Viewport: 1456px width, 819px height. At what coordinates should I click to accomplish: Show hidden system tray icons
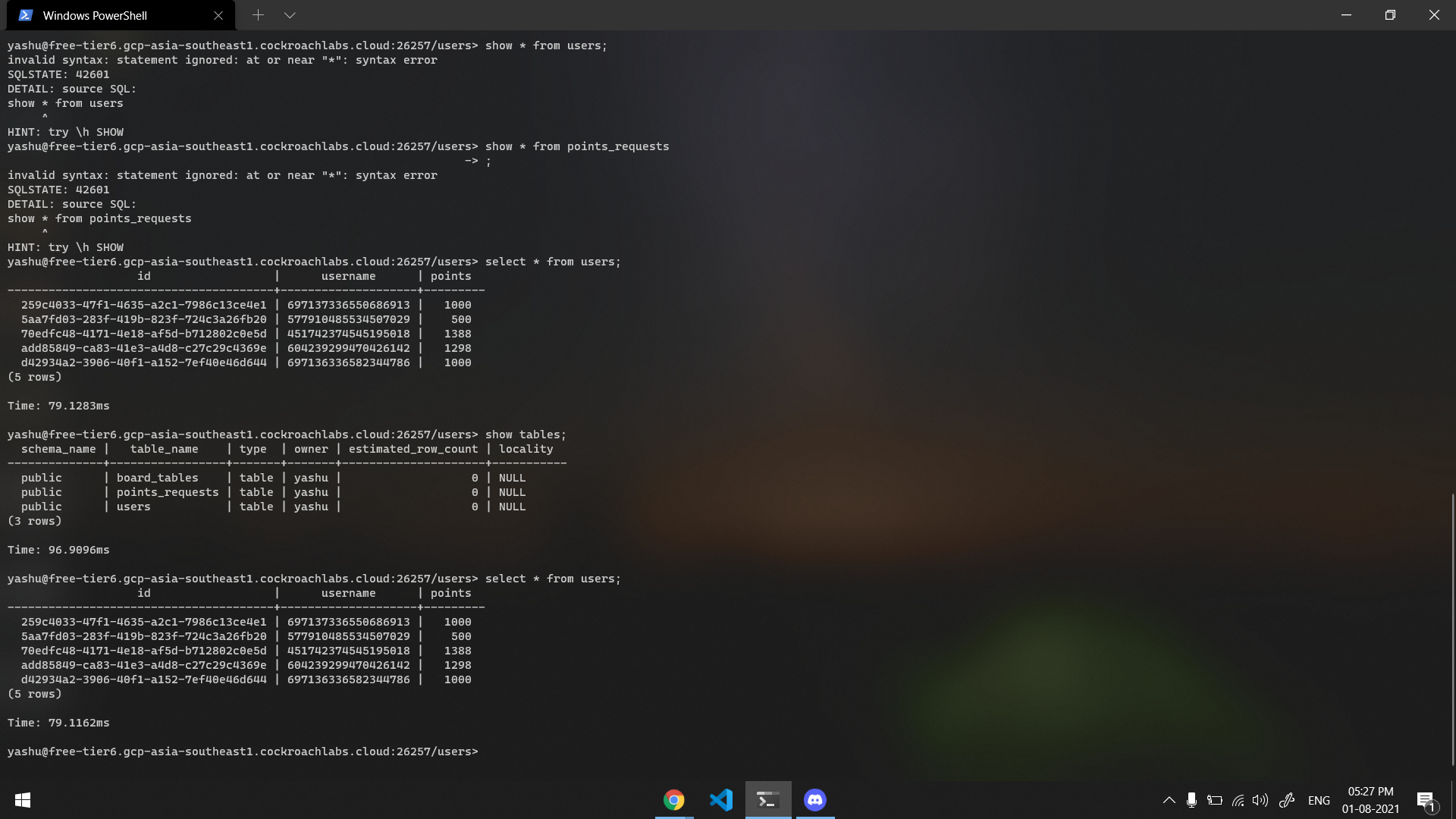tap(1169, 800)
